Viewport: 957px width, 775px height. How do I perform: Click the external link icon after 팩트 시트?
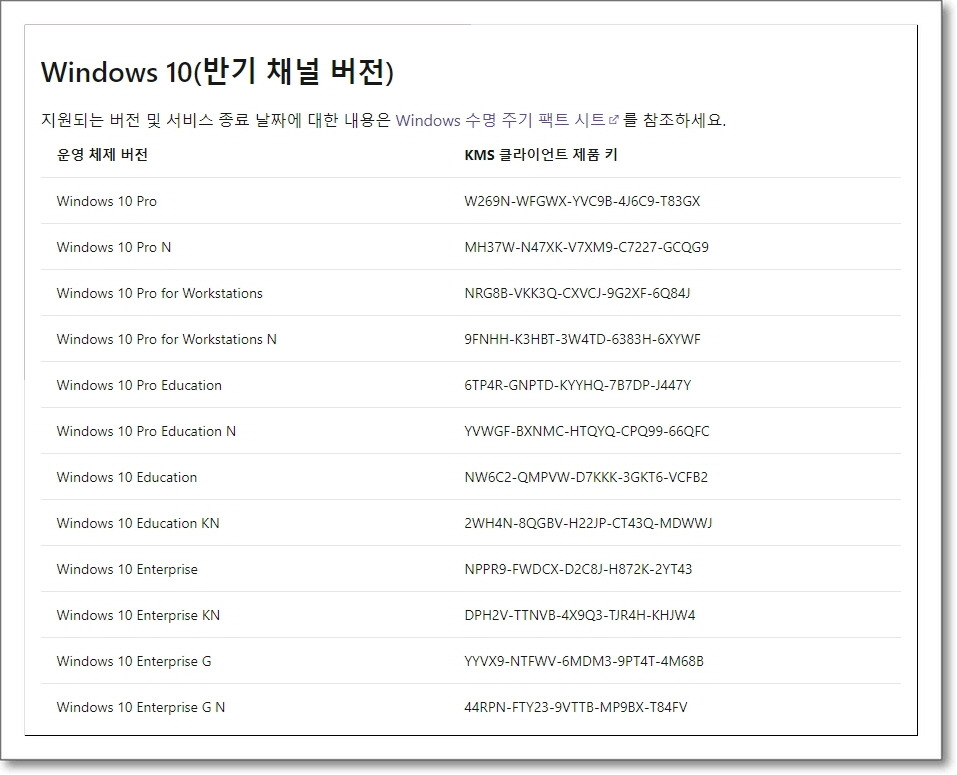click(x=613, y=120)
